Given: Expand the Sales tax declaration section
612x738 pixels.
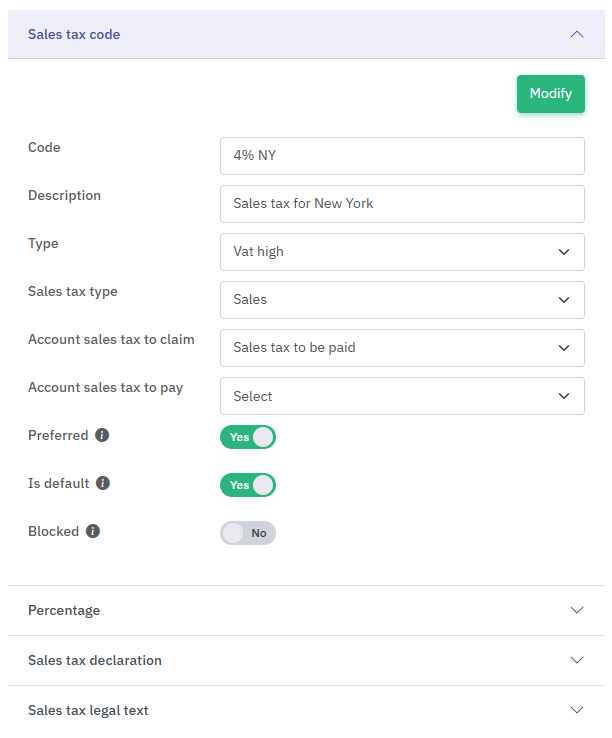Looking at the screenshot, I should [300, 660].
